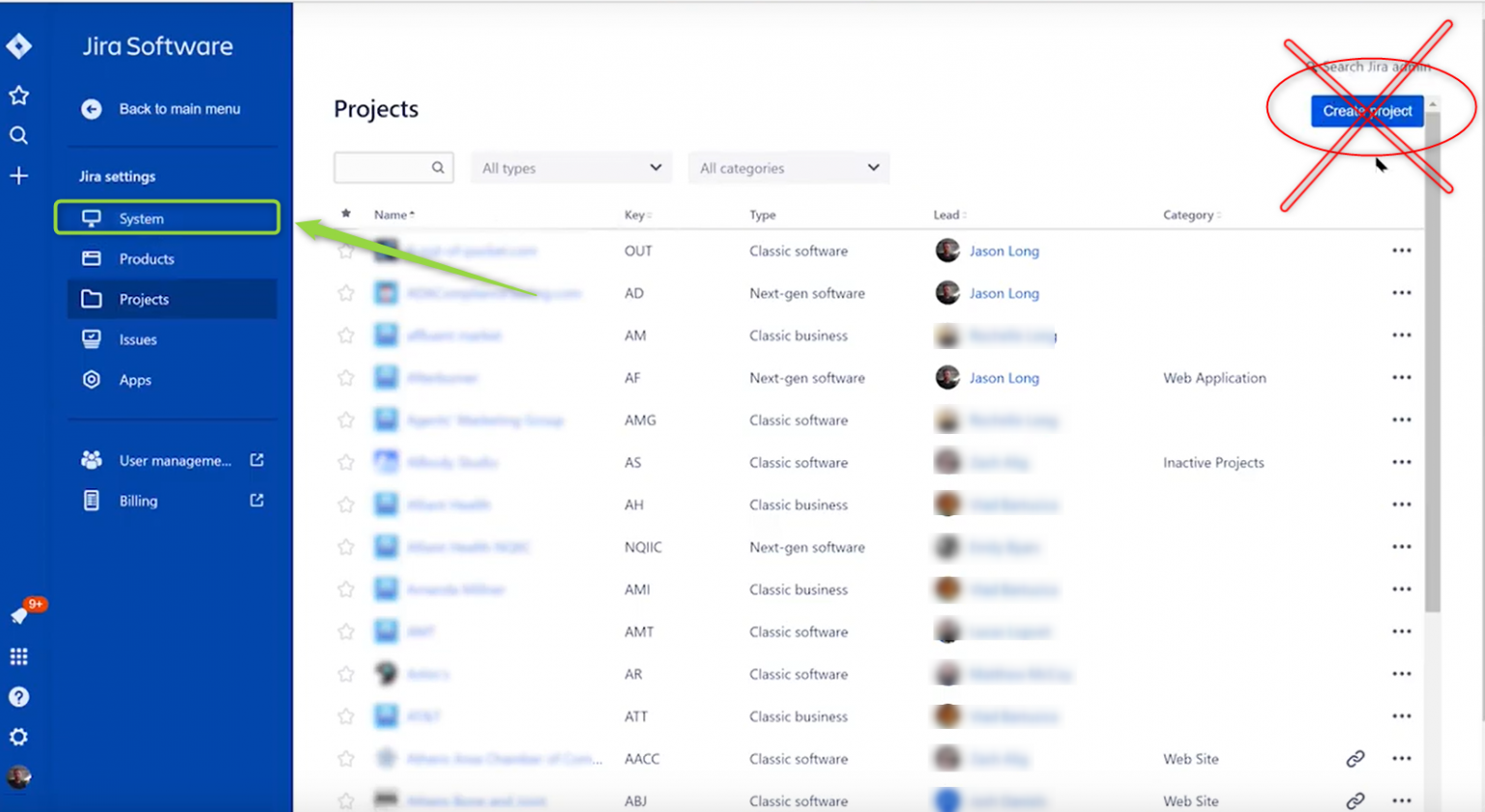This screenshot has width=1485, height=812.
Task: Open the help question mark icon
Action: click(19, 697)
